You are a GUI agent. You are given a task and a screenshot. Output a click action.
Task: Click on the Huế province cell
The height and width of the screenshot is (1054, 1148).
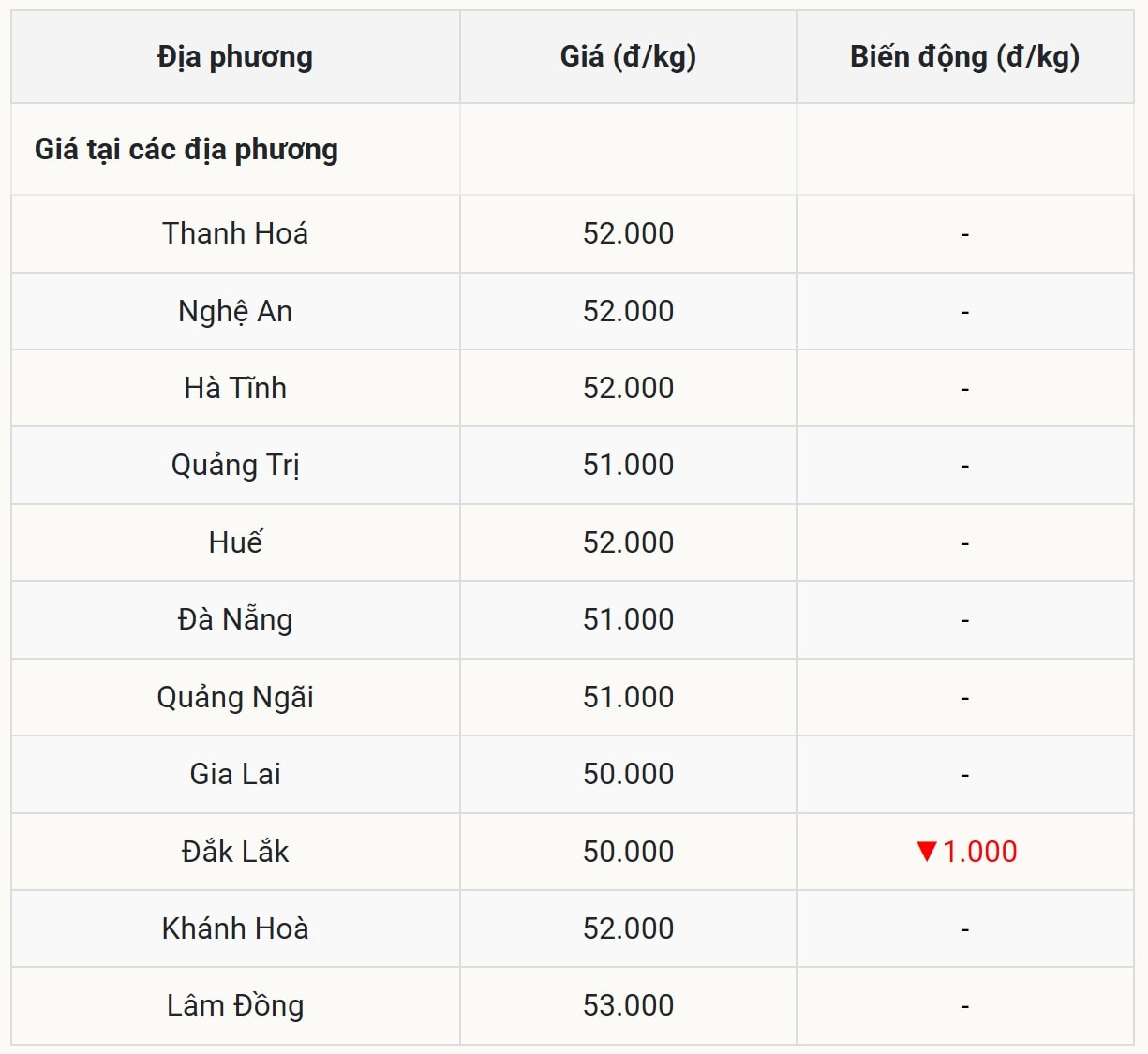point(235,542)
